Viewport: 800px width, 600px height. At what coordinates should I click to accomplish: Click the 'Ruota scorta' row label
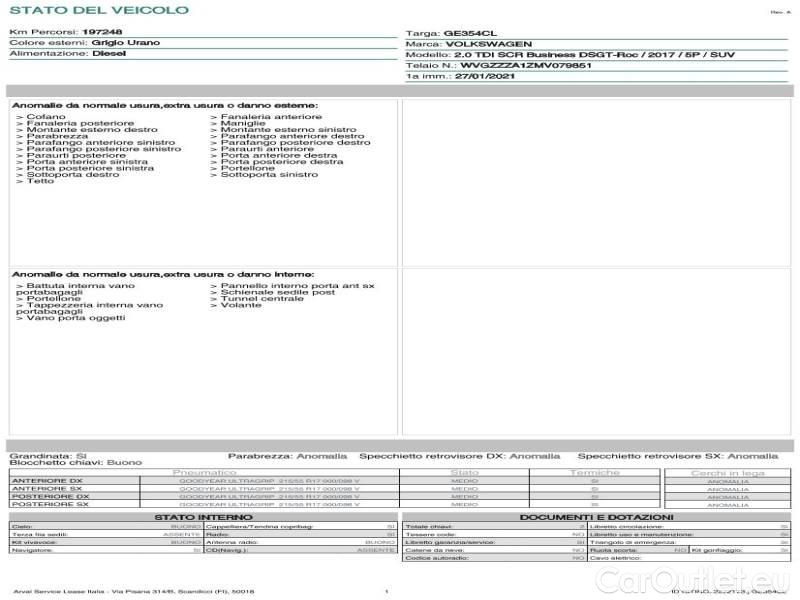613,550
